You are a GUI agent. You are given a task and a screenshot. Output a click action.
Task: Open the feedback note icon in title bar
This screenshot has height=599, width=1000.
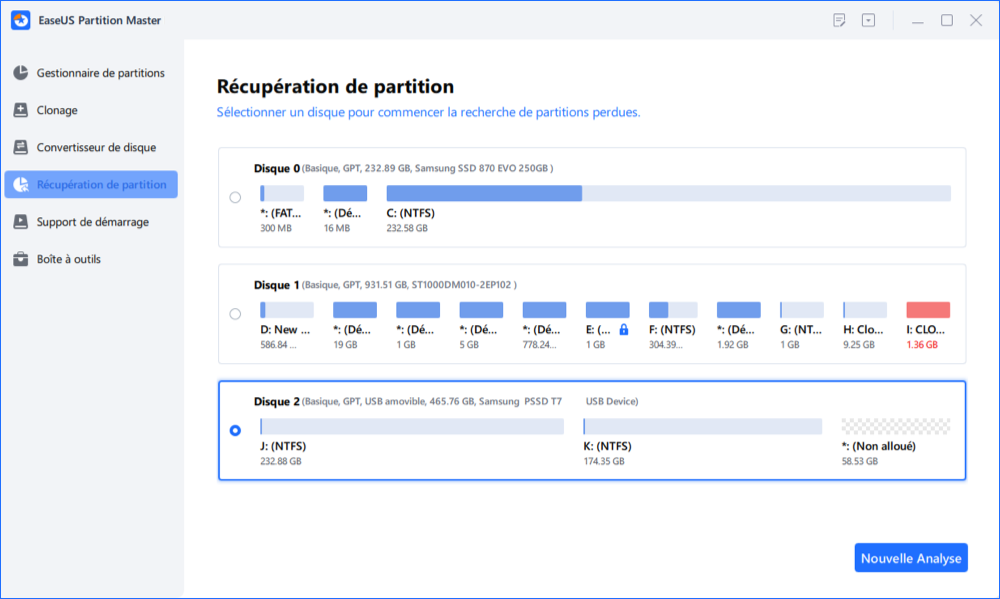coord(839,20)
